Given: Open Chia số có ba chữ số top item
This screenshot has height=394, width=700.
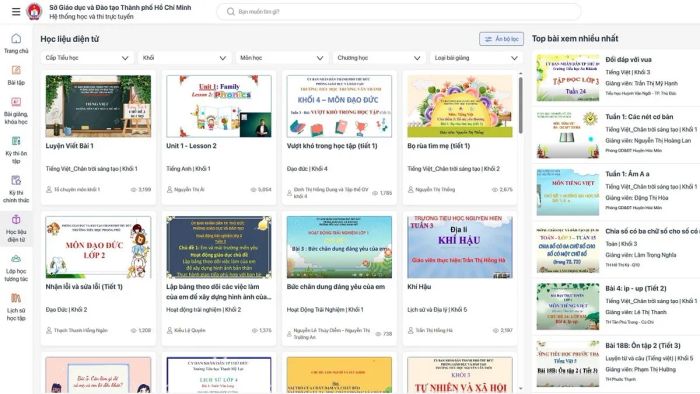Looking at the screenshot, I should [652, 231].
